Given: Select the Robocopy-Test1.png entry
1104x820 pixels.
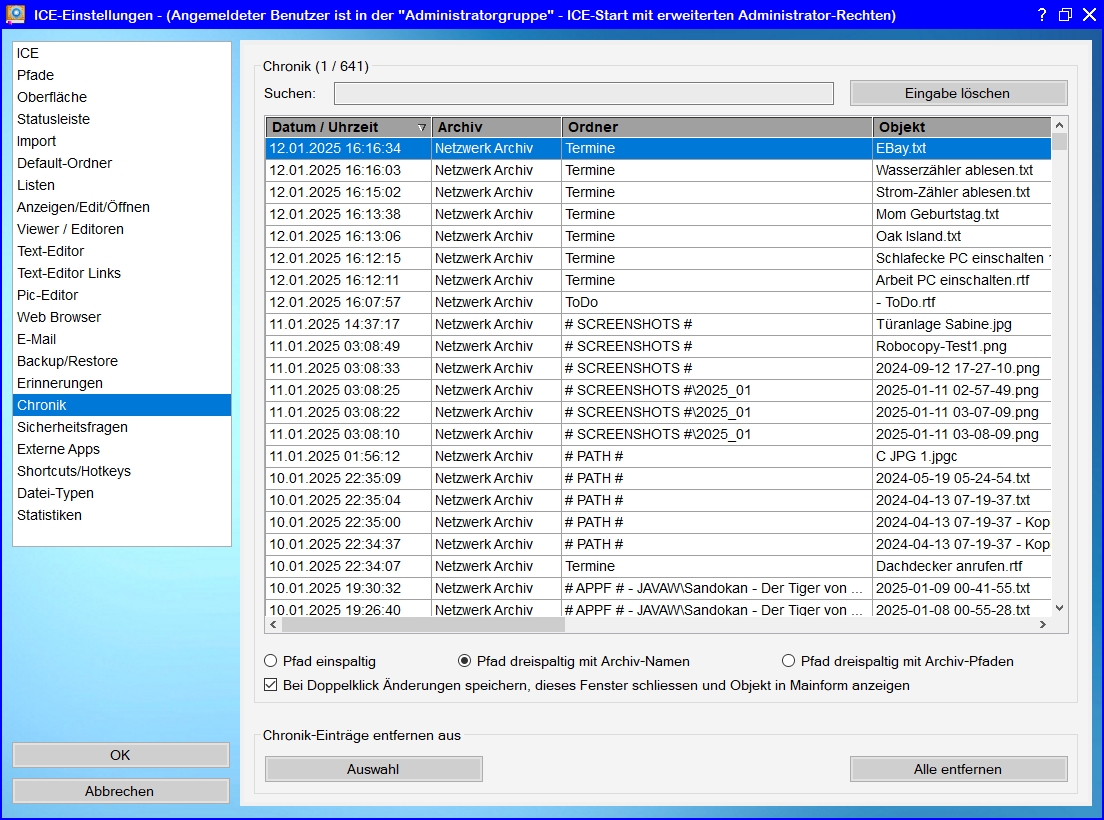Looking at the screenshot, I should point(962,346).
